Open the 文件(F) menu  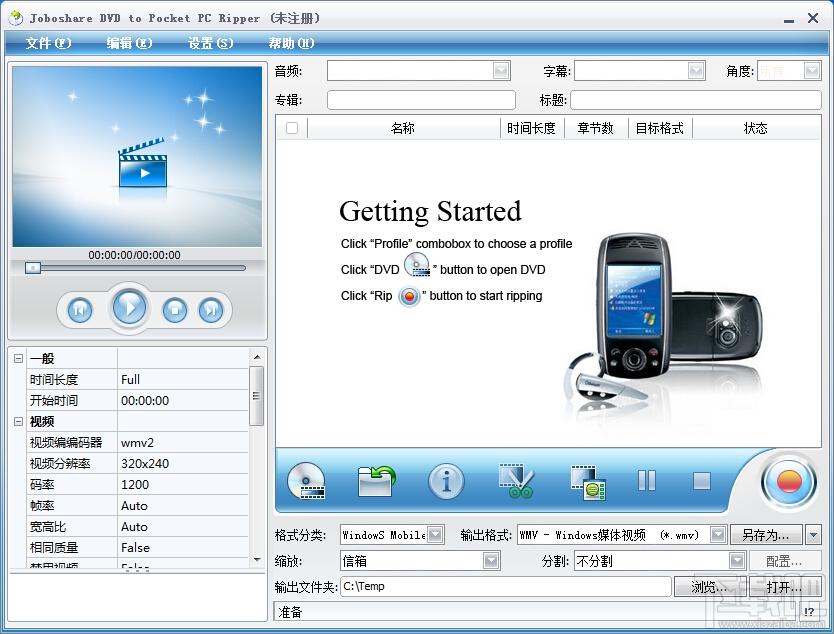point(48,43)
